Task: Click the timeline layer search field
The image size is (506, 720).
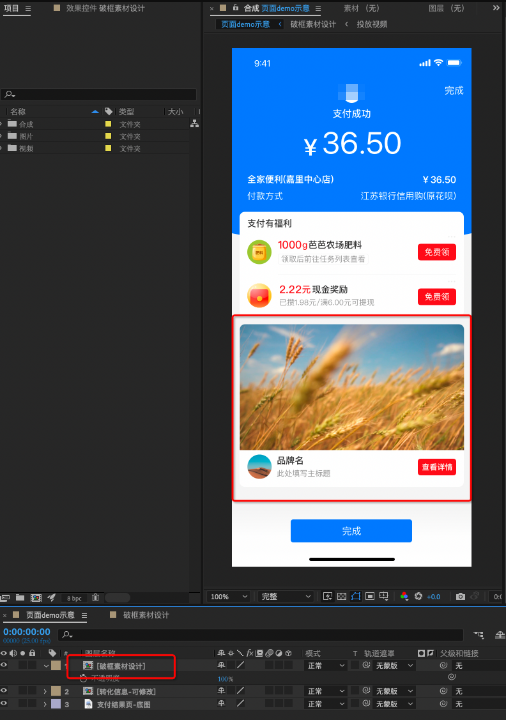Action: click(x=261, y=635)
